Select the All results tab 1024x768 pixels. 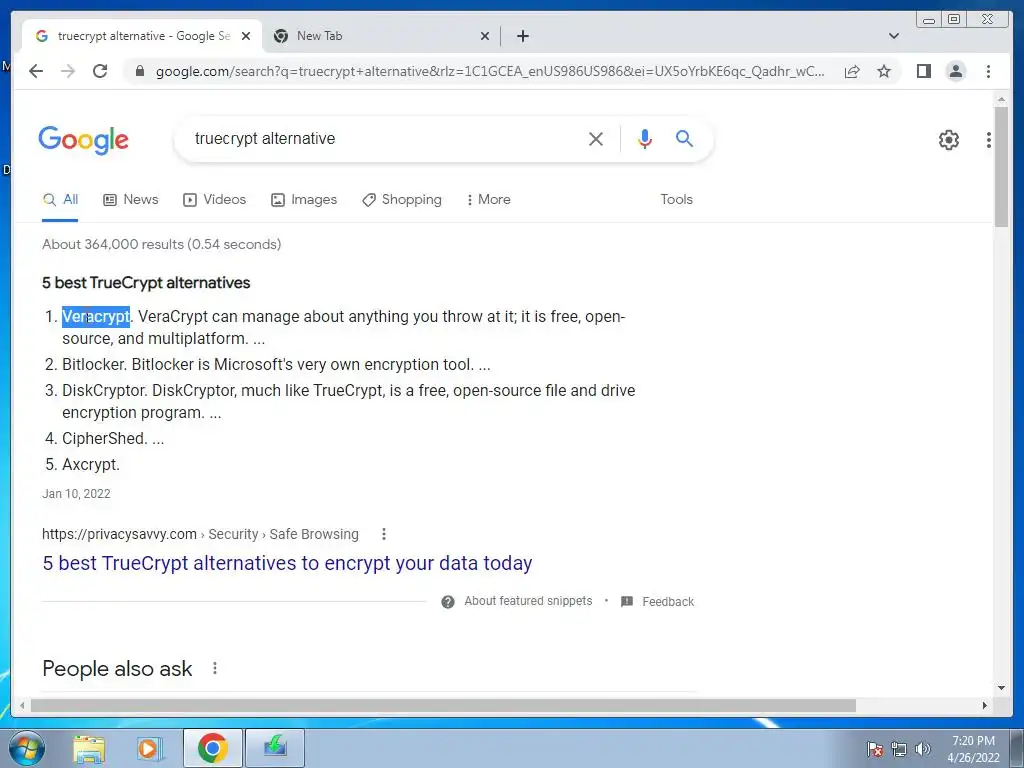(x=60, y=200)
